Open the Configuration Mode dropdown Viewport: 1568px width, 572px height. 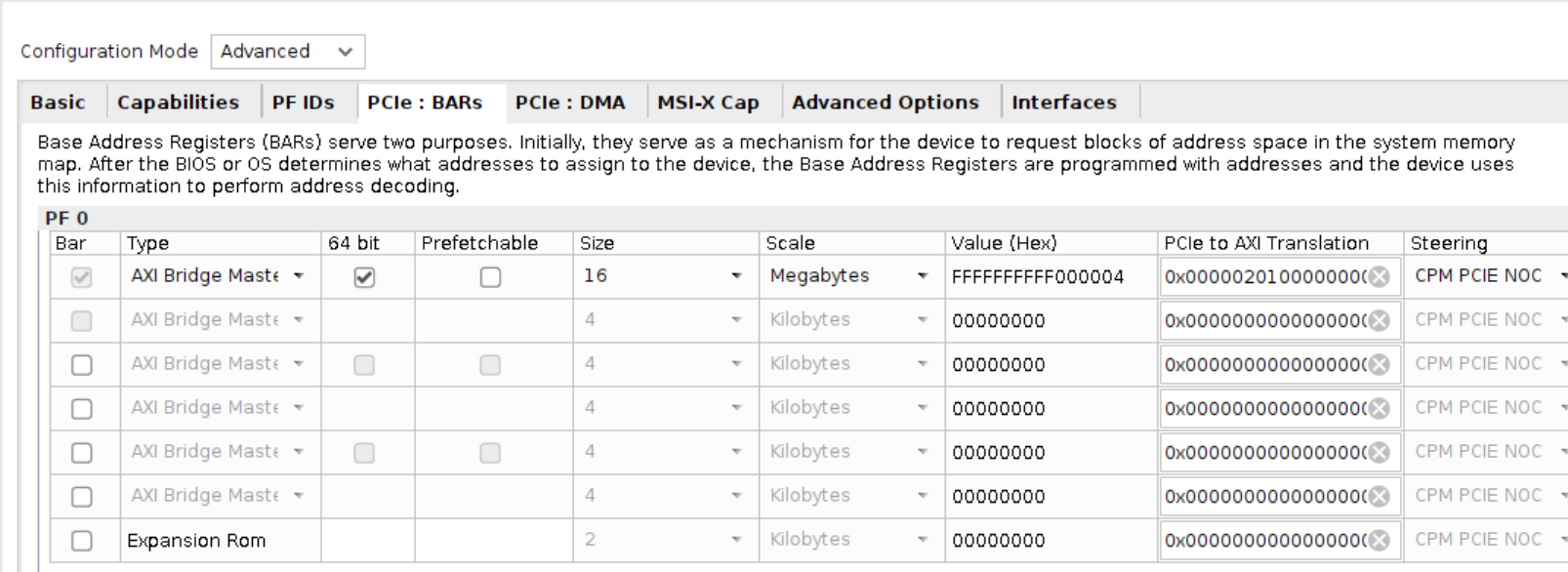[x=288, y=52]
